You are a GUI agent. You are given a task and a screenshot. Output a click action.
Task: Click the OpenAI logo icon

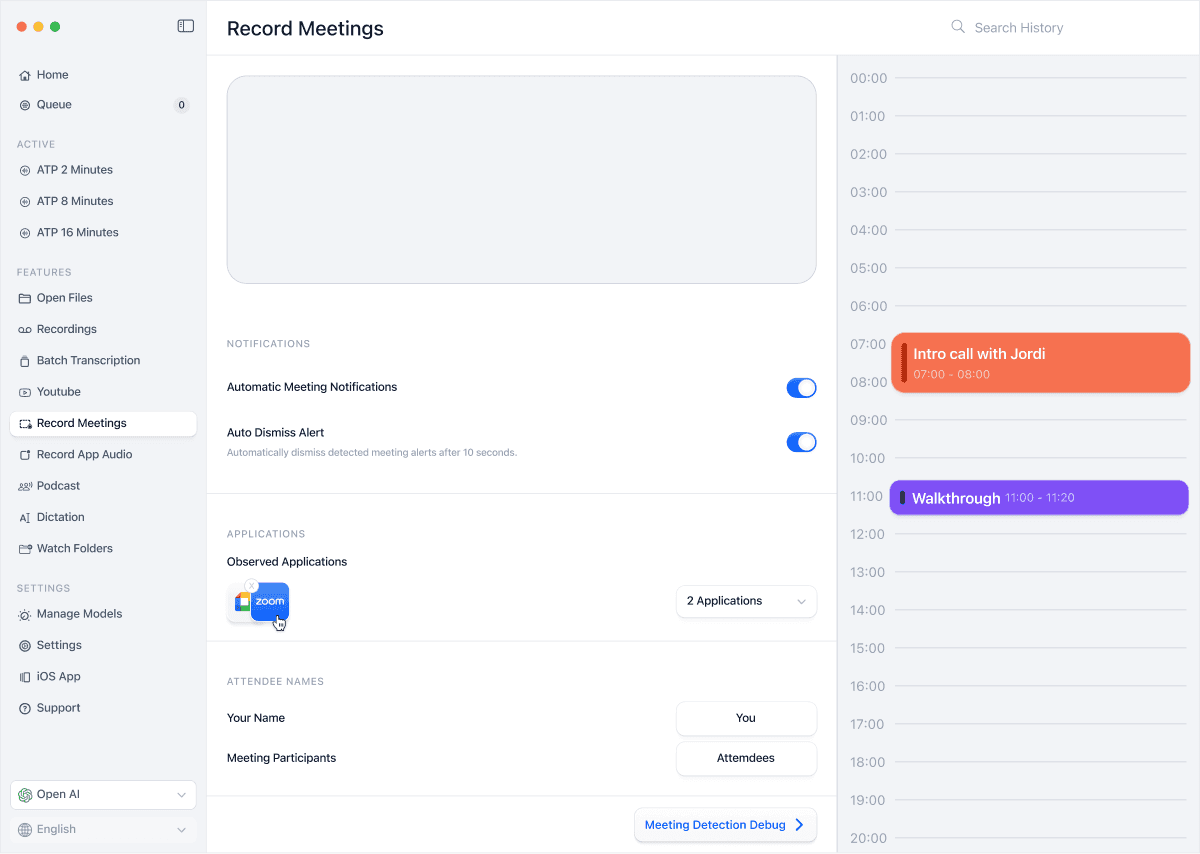25,795
